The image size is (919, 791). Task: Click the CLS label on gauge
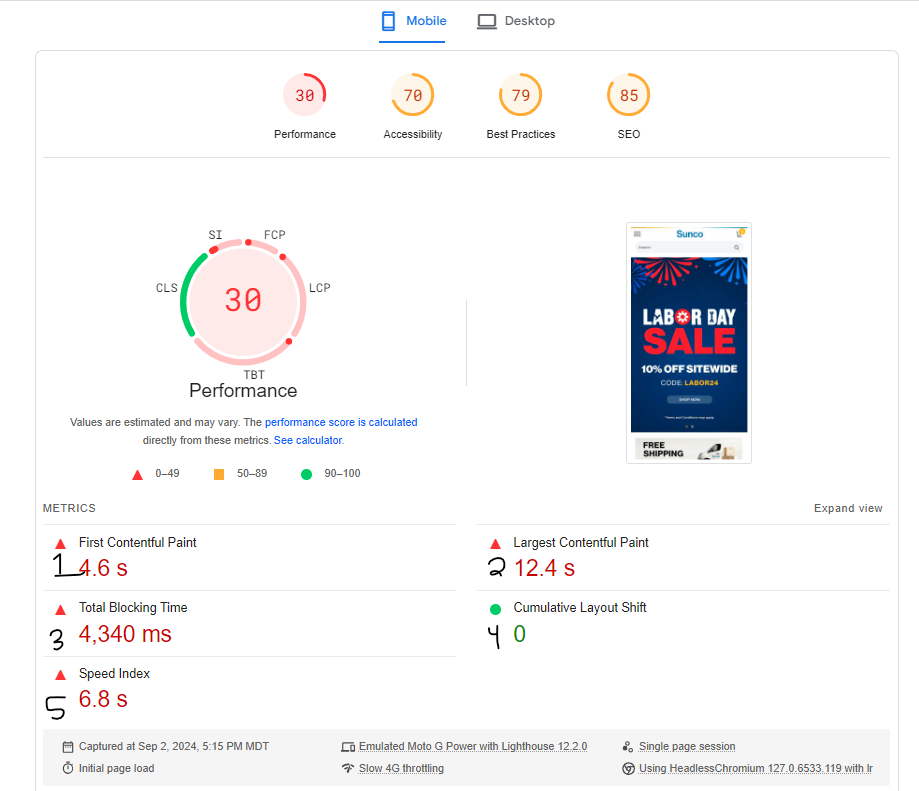[x=166, y=288]
